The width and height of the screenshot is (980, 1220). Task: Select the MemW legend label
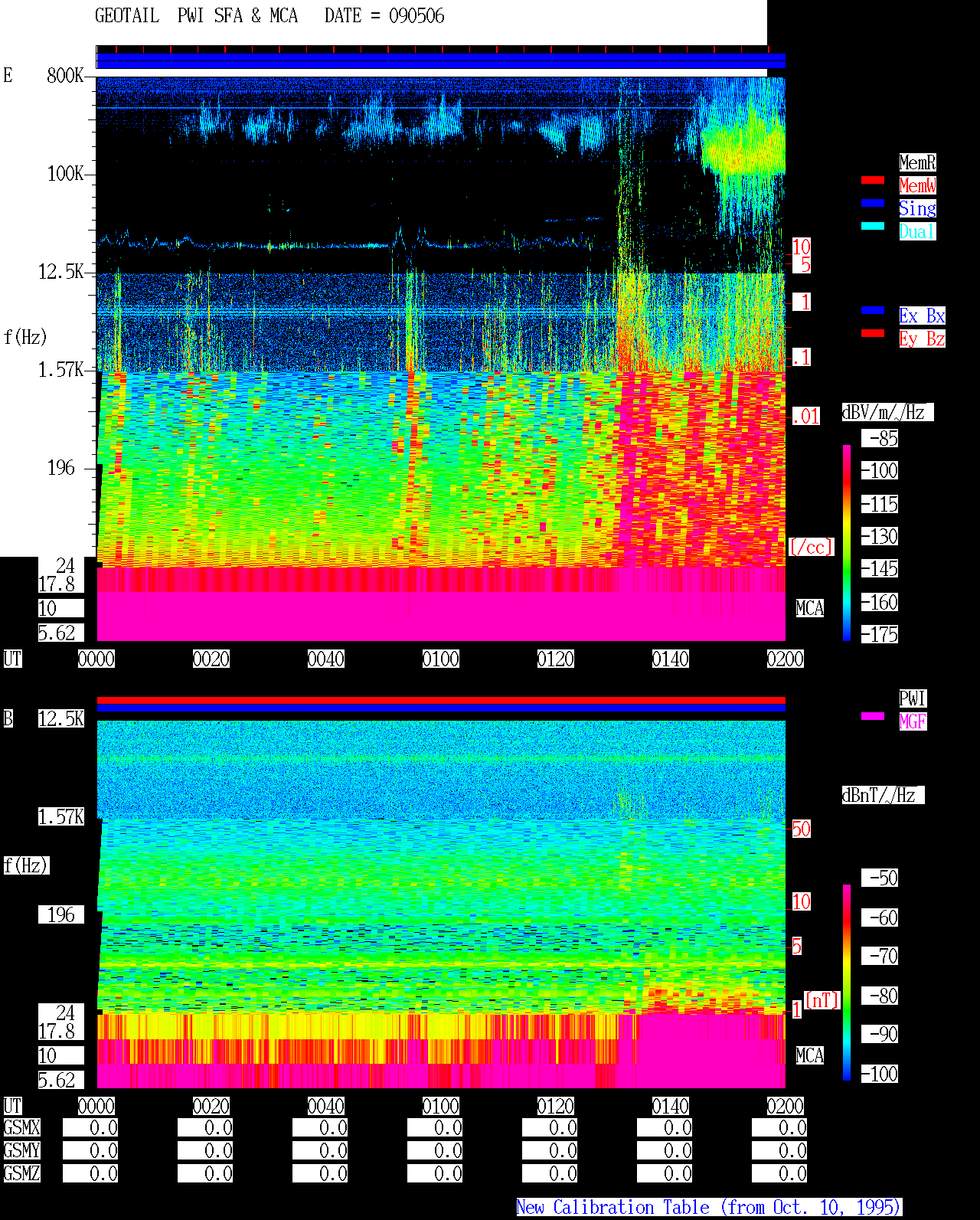[917, 185]
